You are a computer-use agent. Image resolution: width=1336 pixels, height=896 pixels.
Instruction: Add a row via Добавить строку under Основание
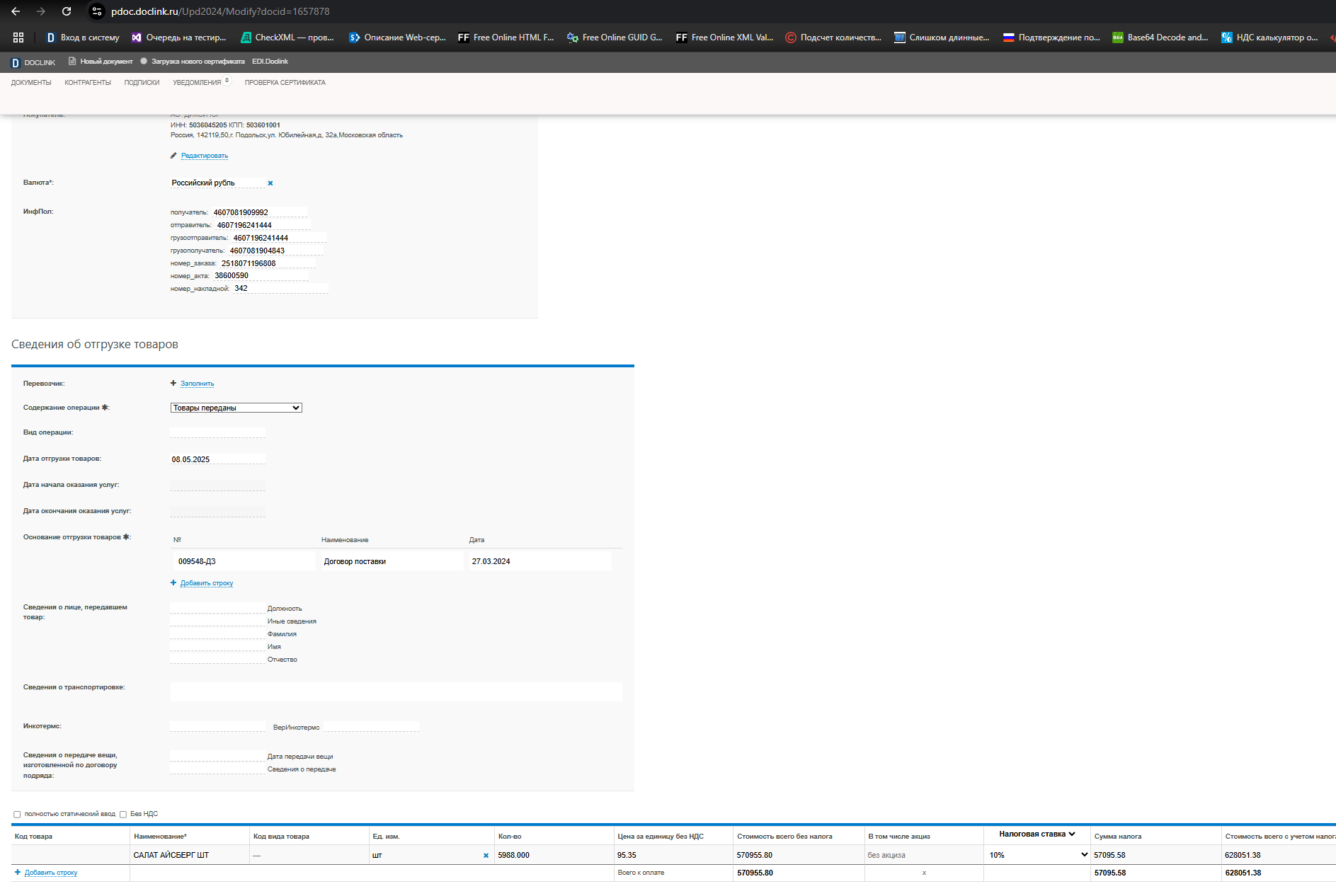click(x=207, y=583)
